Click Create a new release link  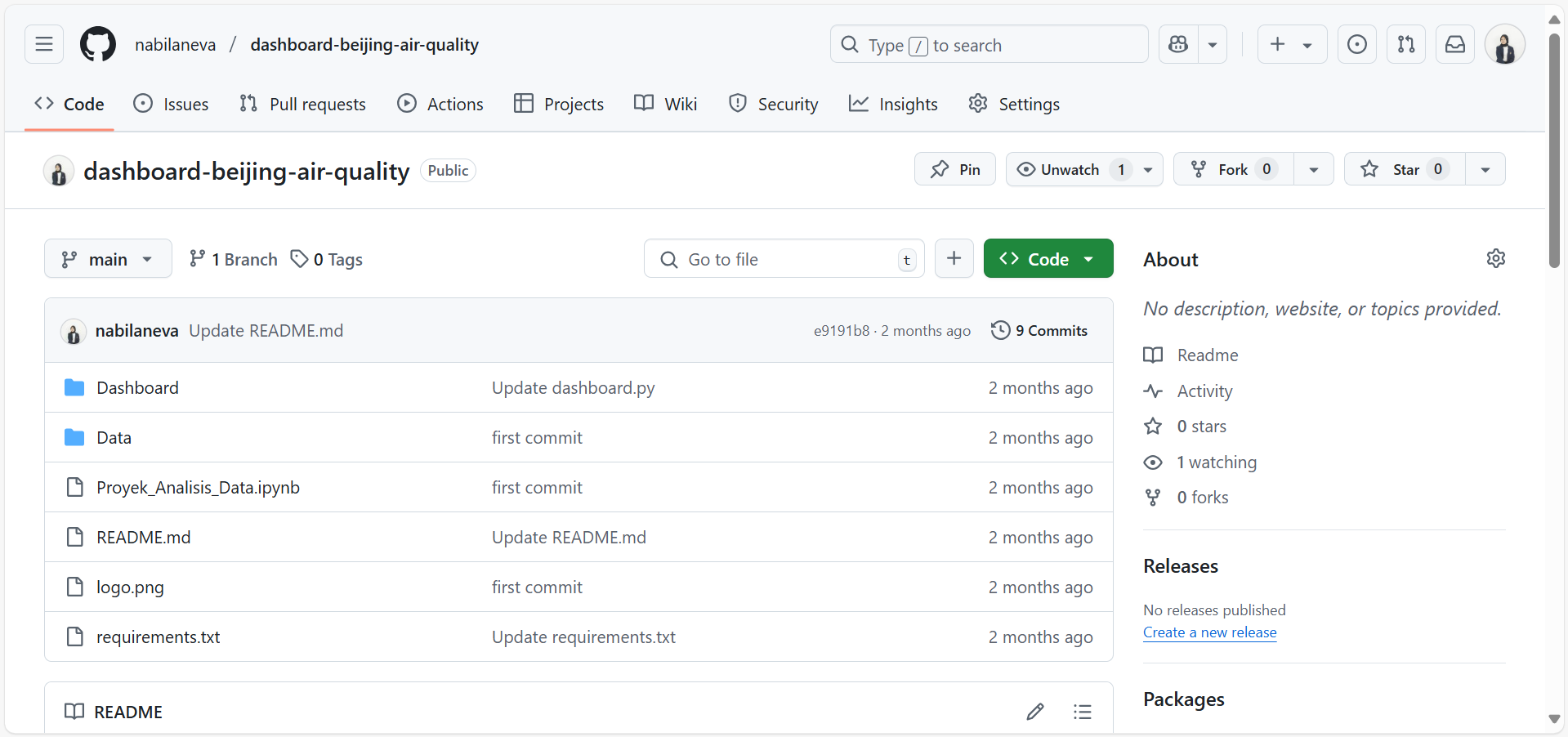(1209, 632)
